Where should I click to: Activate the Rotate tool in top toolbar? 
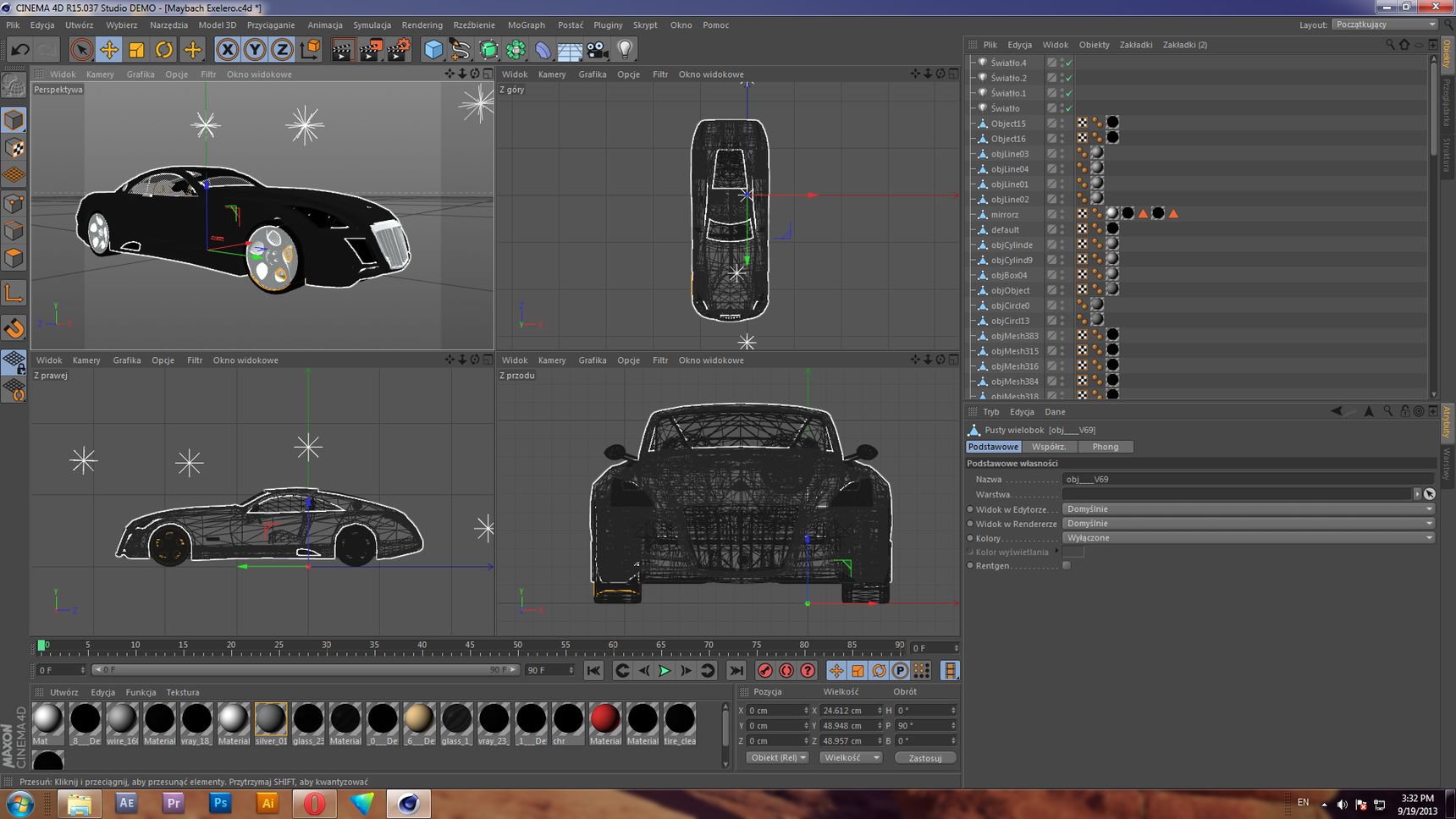(x=164, y=50)
